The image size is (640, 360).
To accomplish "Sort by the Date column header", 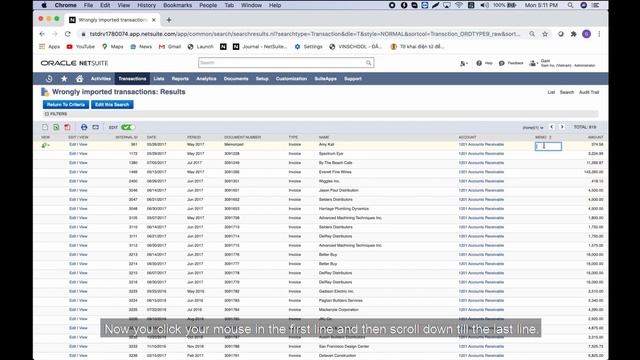I will tap(151, 137).
